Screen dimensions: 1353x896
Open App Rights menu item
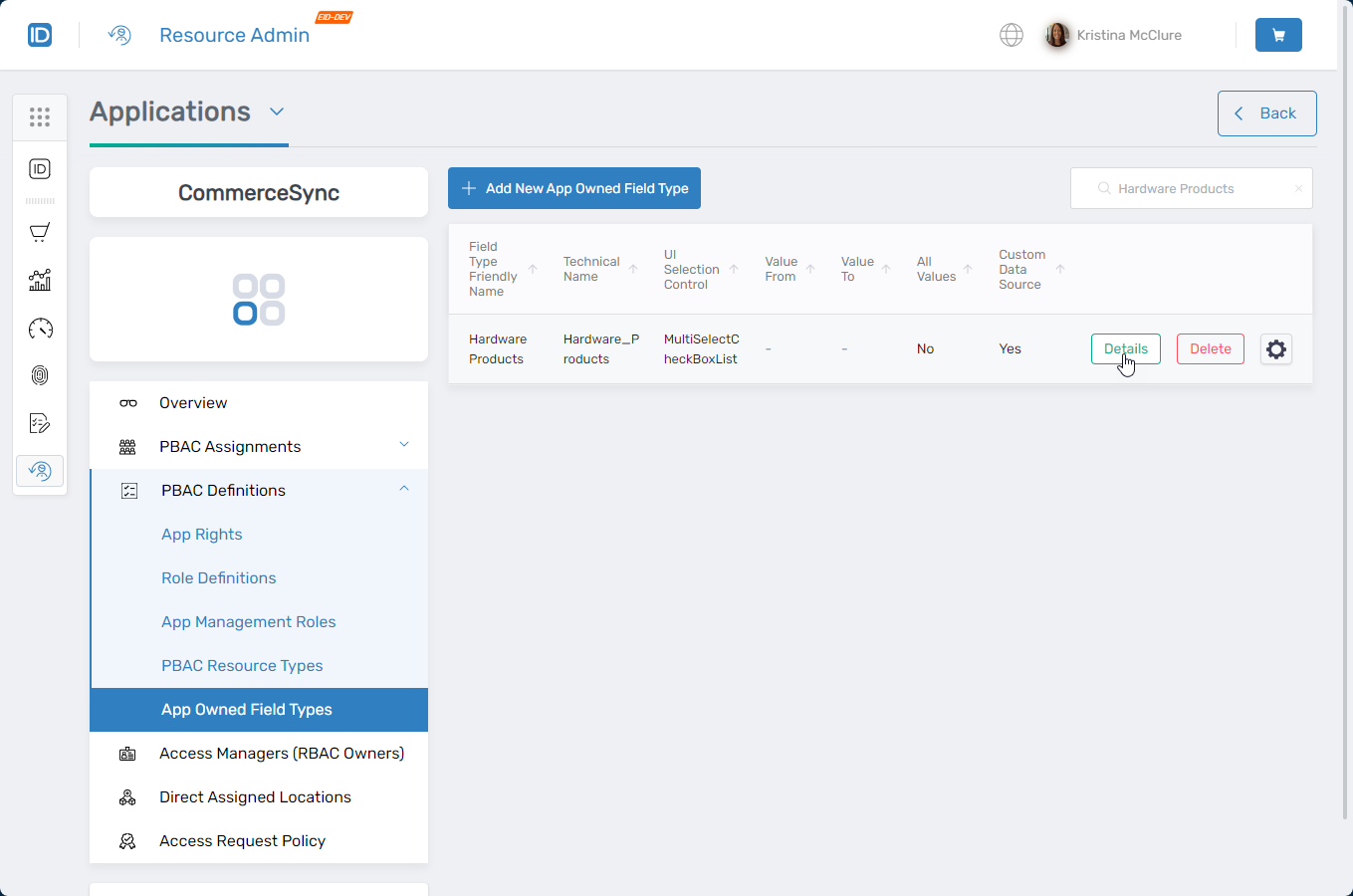(202, 535)
